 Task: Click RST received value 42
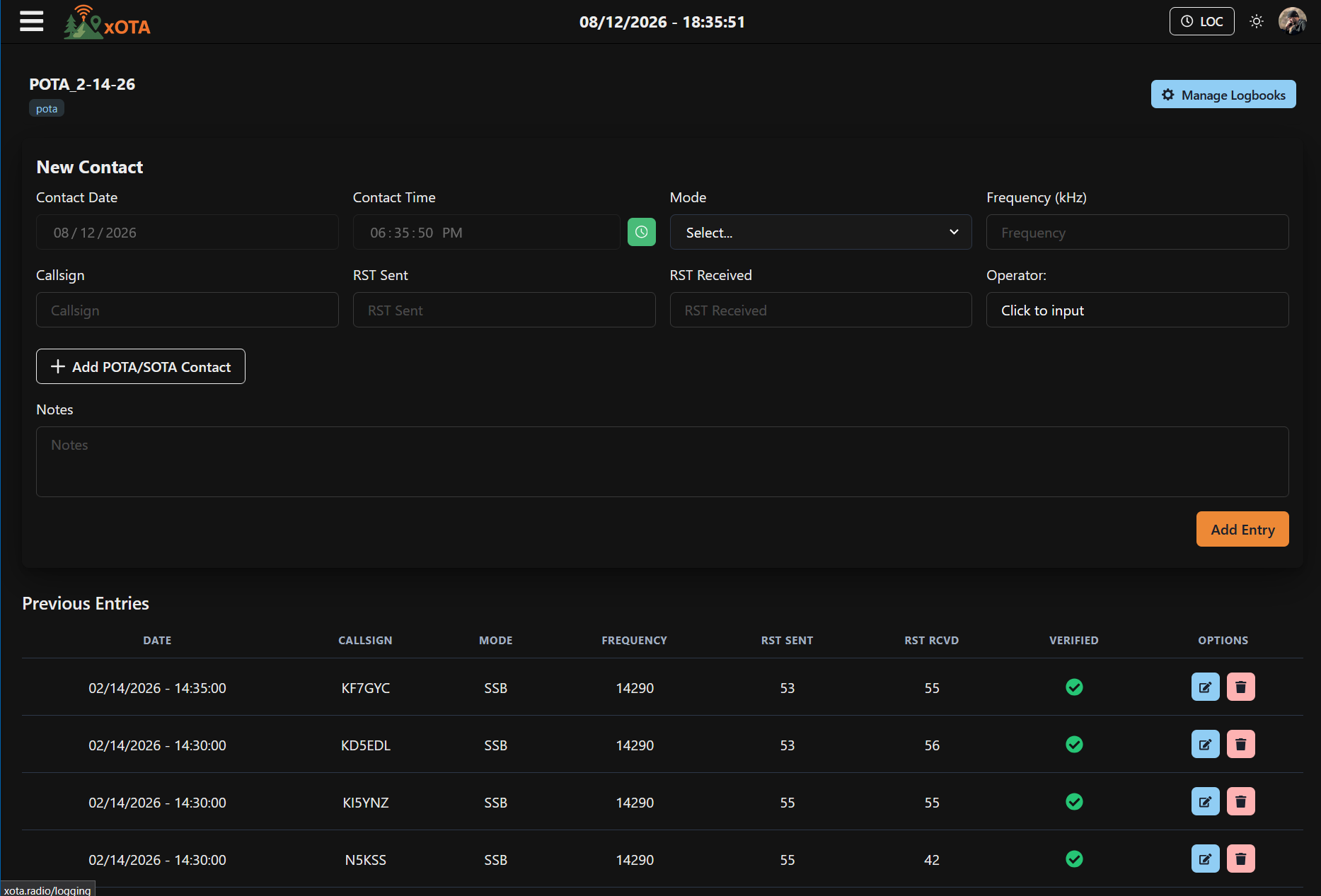931,860
